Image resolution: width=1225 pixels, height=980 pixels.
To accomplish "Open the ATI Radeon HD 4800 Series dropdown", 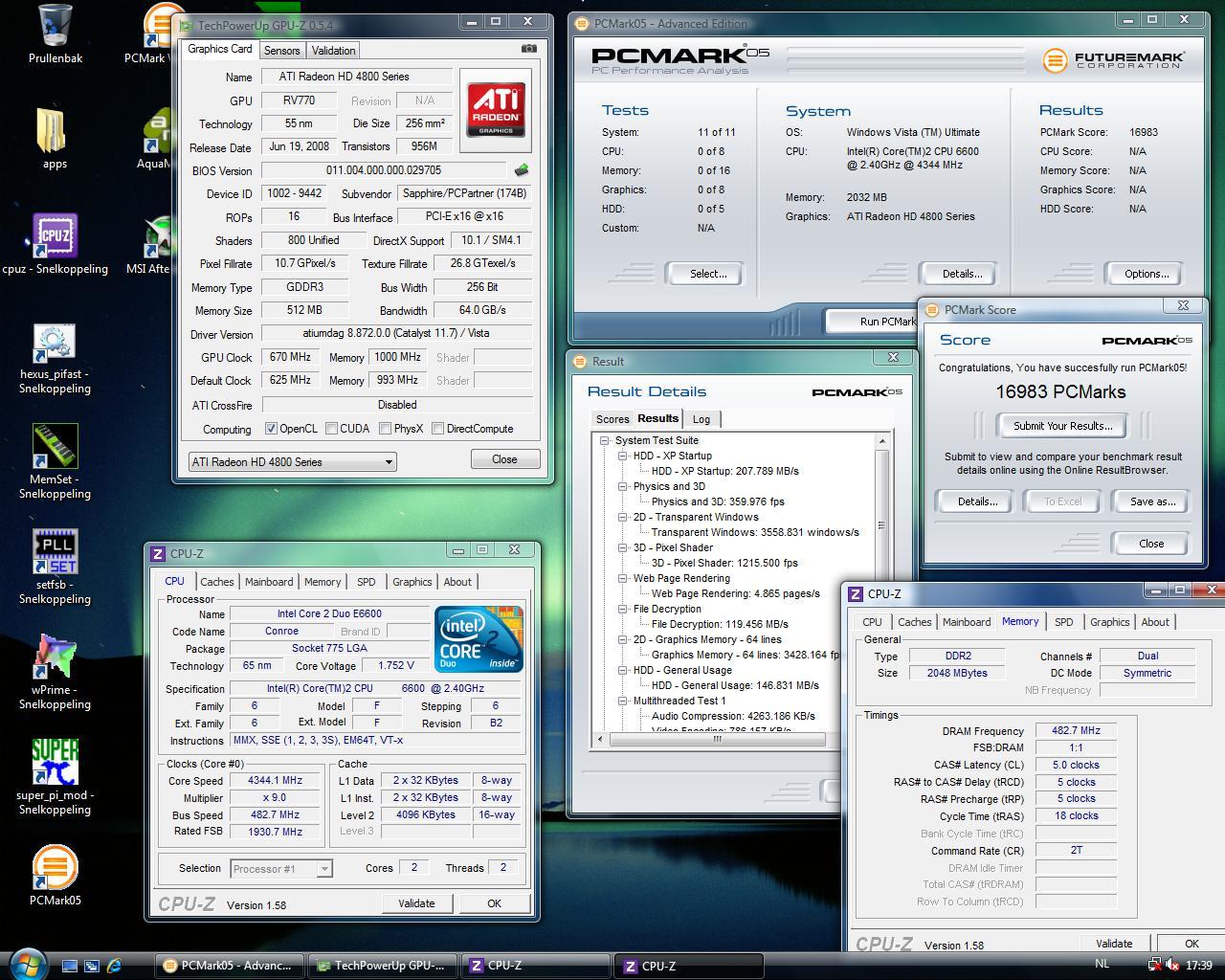I will 292,461.
